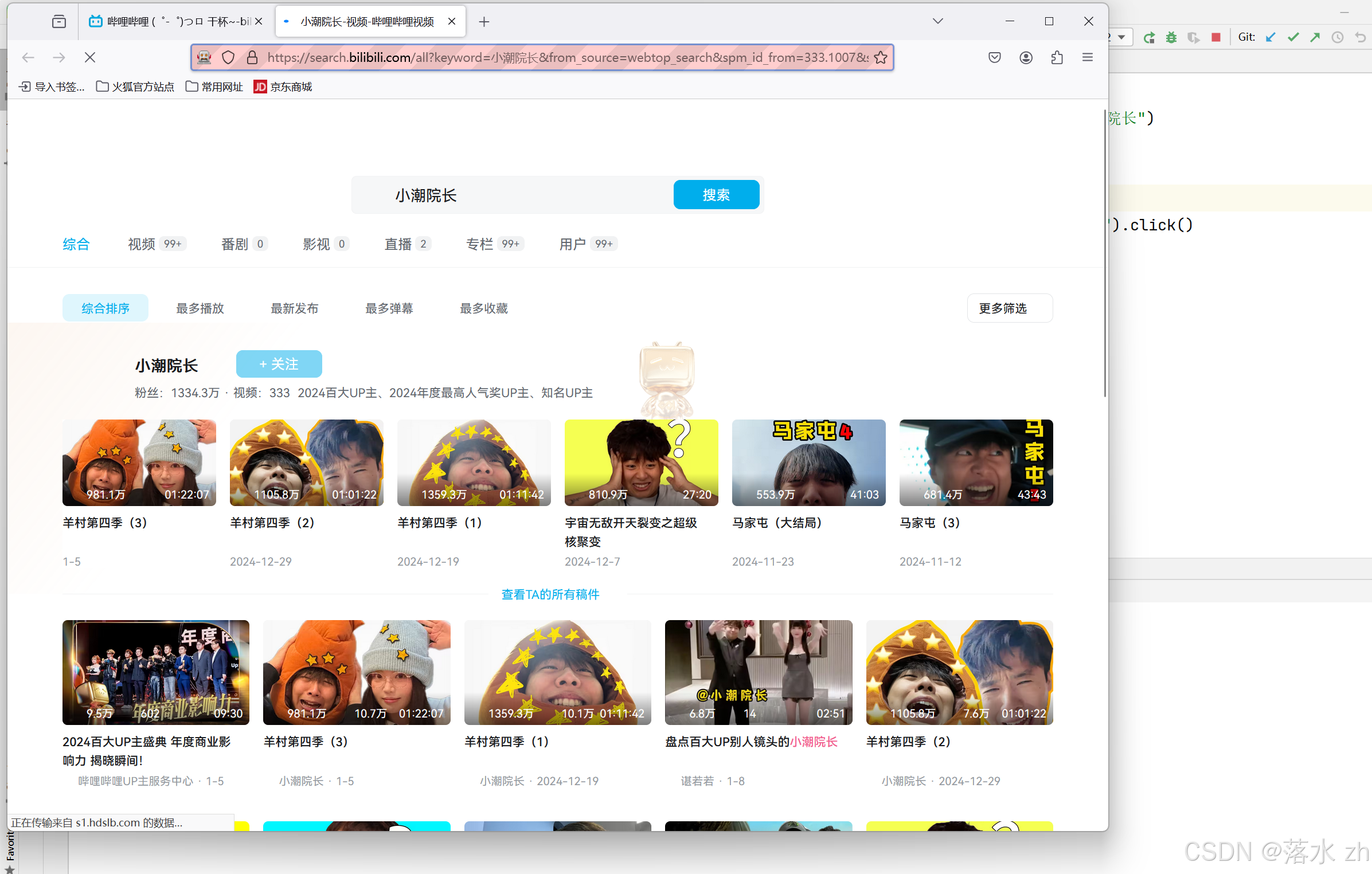The width and height of the screenshot is (1372, 874).
Task: Open tracking protection shield icon
Action: [228, 57]
